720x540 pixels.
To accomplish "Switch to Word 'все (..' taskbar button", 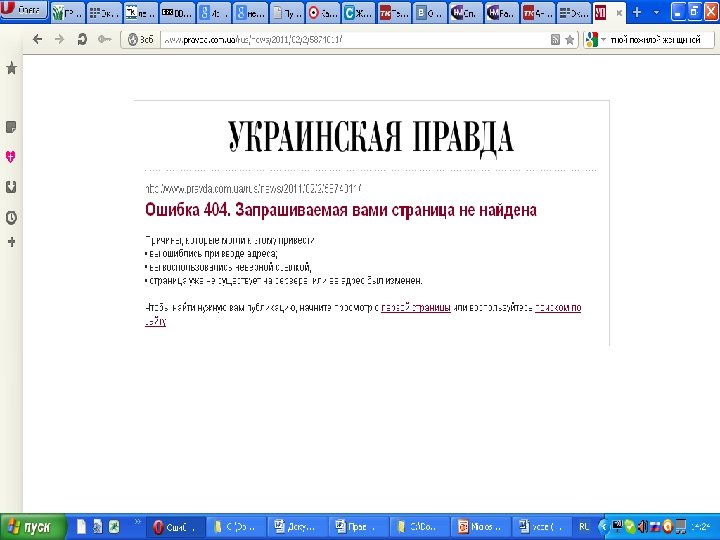I will 542,527.
